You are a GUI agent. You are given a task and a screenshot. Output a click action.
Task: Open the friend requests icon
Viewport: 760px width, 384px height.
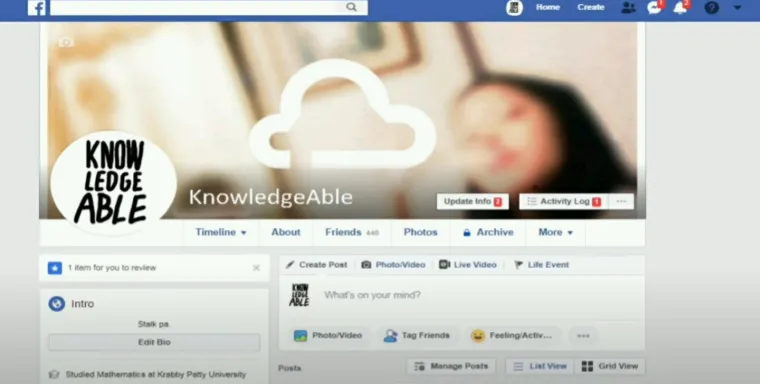point(628,7)
